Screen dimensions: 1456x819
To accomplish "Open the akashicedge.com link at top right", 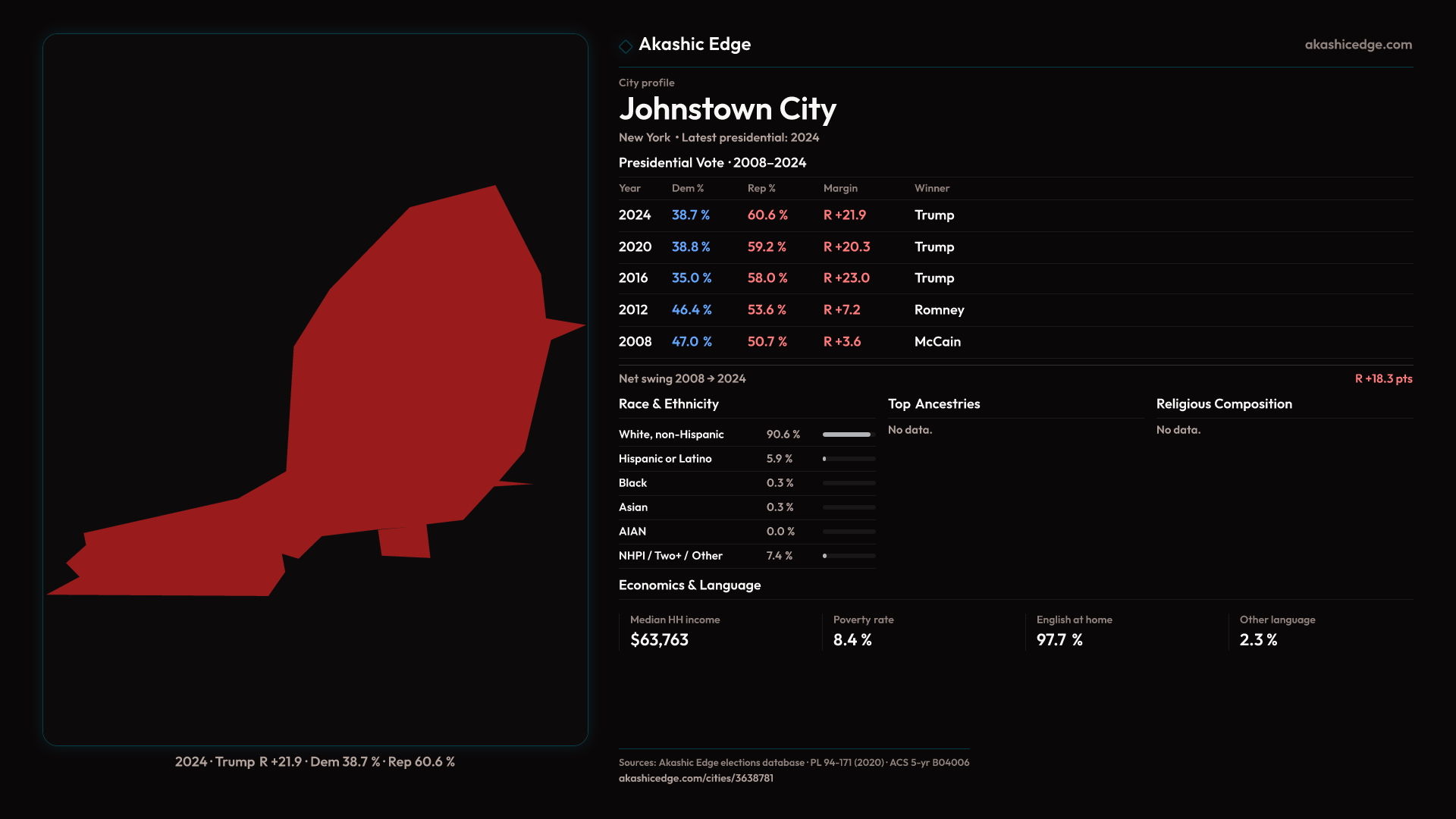I will coord(1358,45).
